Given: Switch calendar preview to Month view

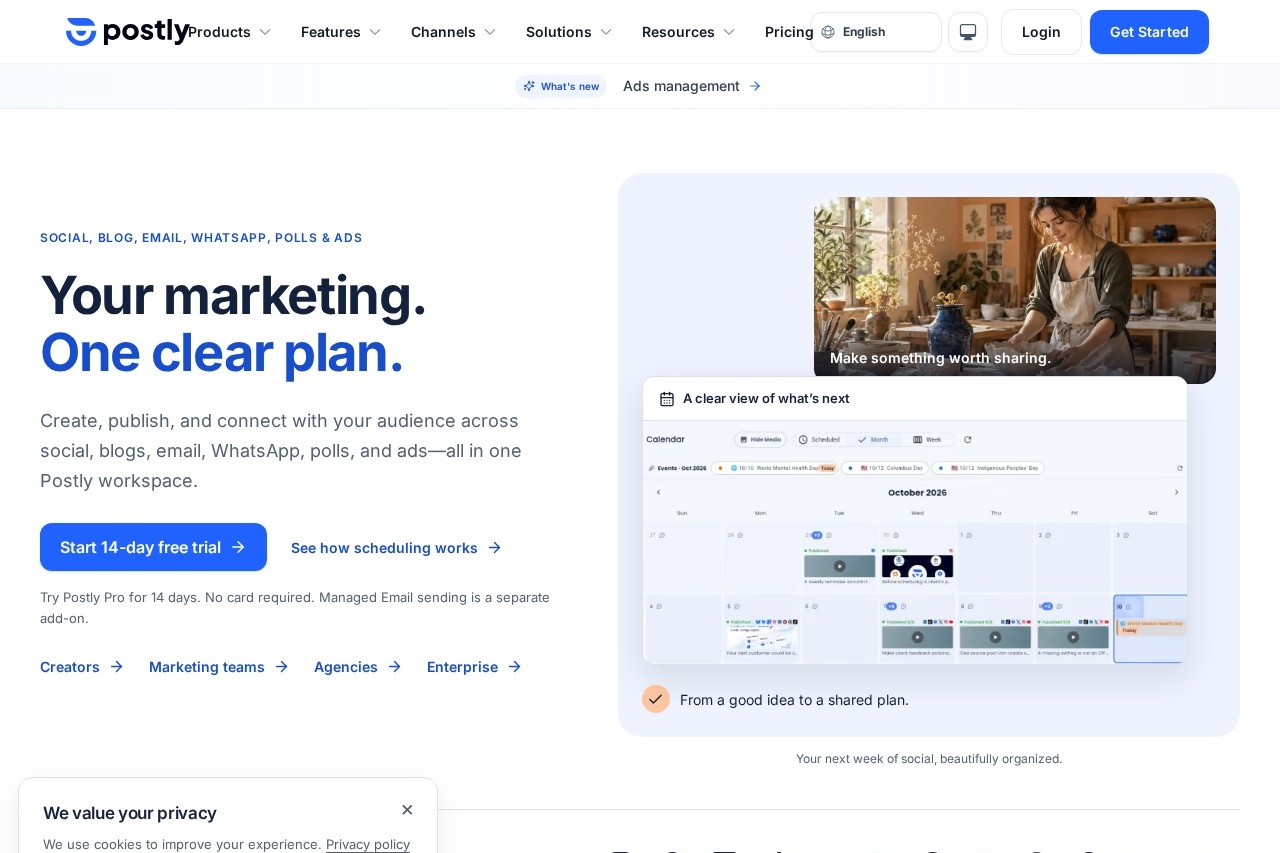Looking at the screenshot, I should coord(873,439).
